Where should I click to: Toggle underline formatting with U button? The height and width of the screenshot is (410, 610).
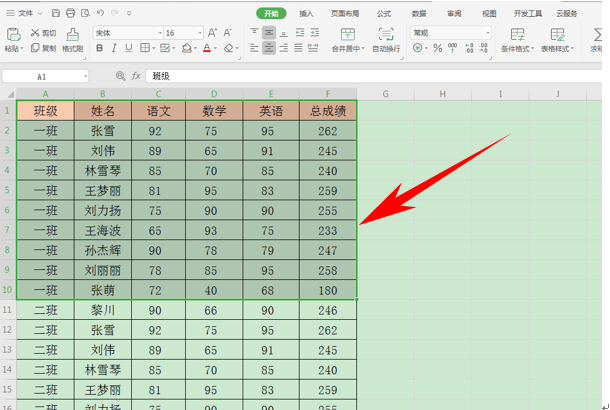click(x=129, y=48)
